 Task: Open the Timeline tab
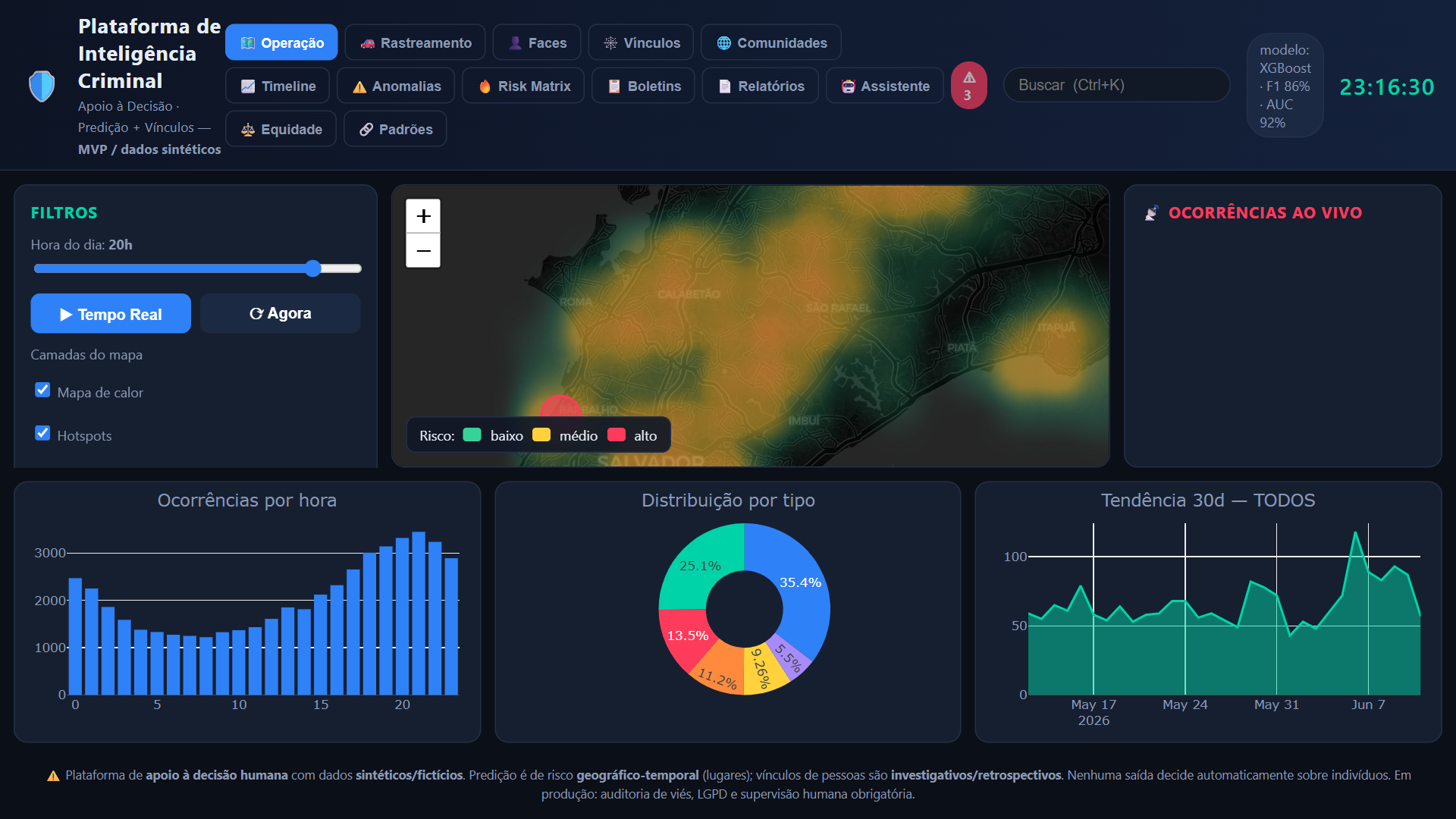pos(278,86)
